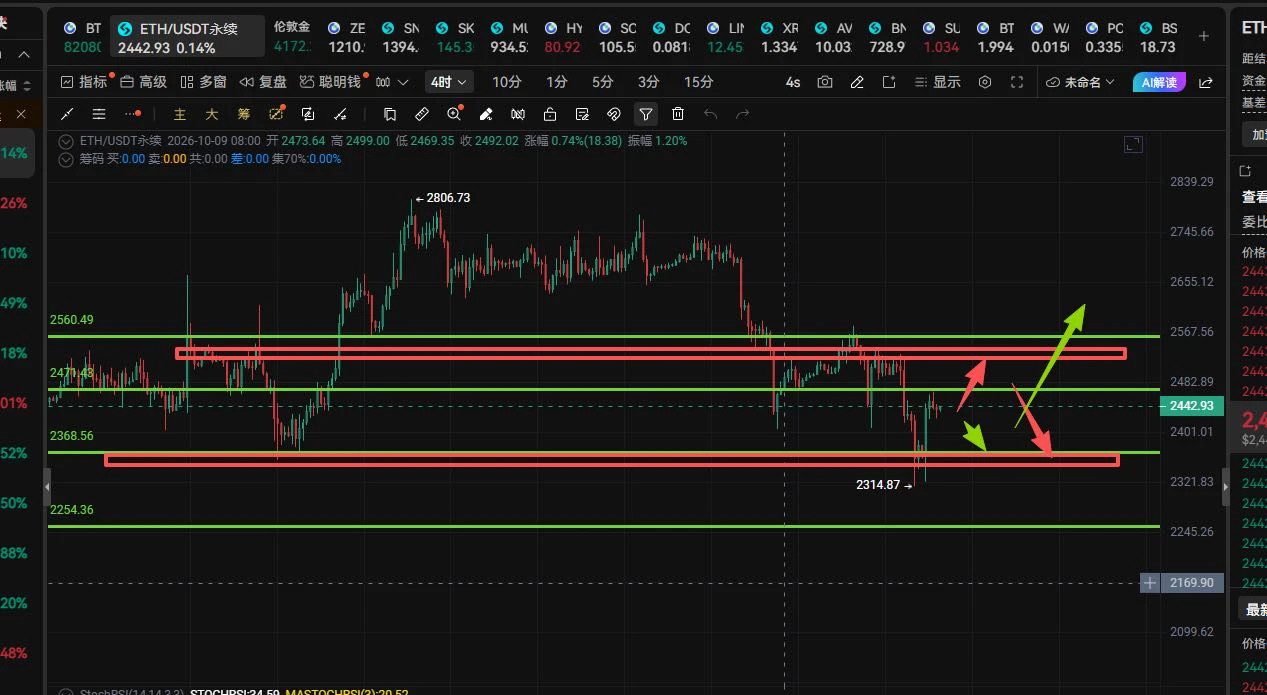1267x695 pixels.
Task: Click the pencil edit icon in top toolbar
Action: [x=857, y=82]
